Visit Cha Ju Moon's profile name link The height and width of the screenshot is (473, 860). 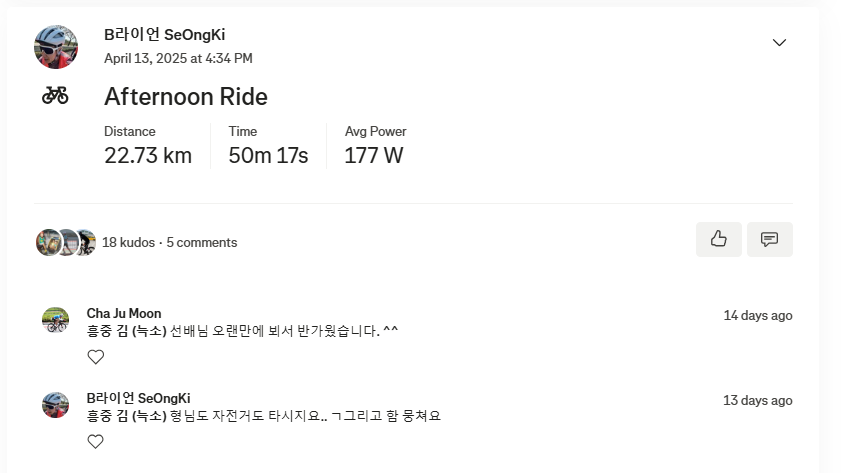124,313
